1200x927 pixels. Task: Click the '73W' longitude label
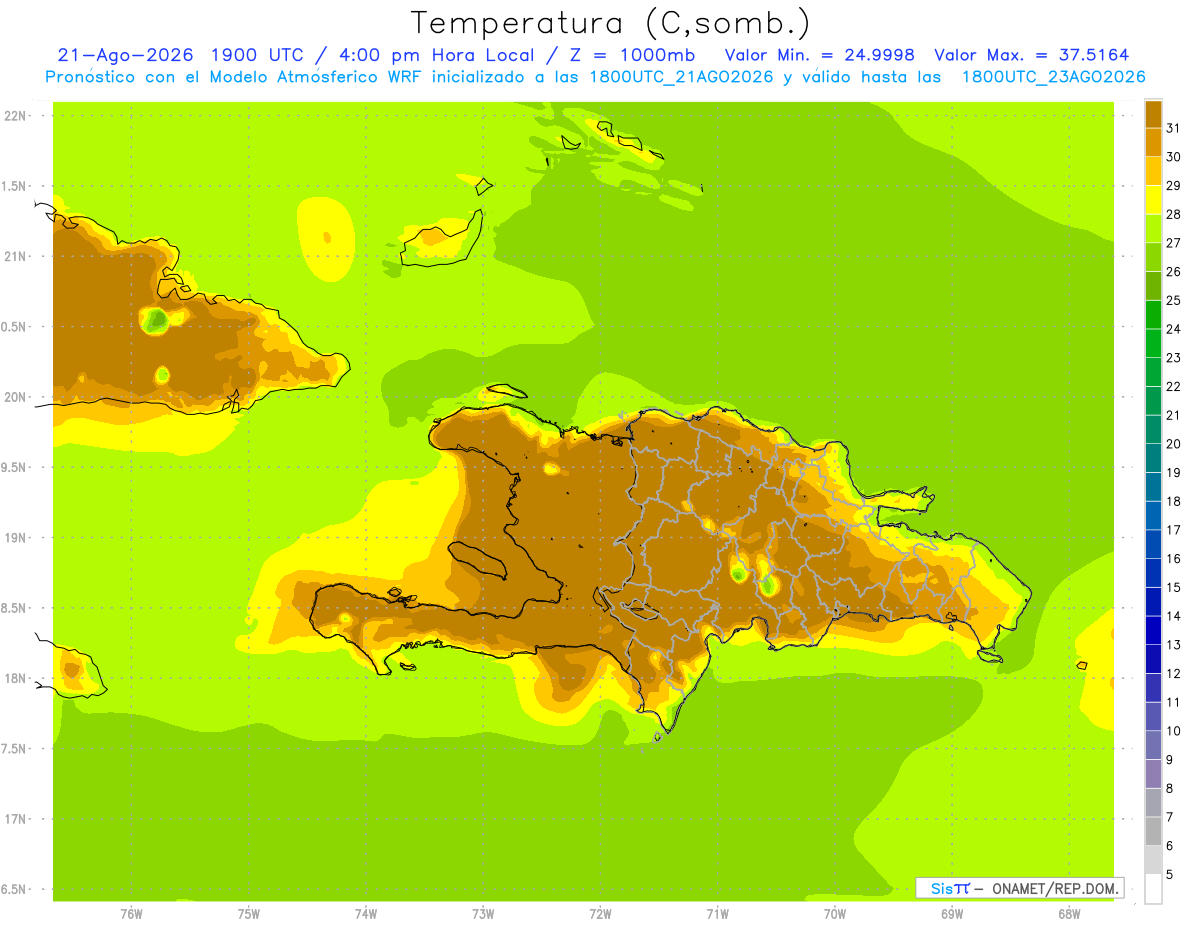(x=483, y=914)
